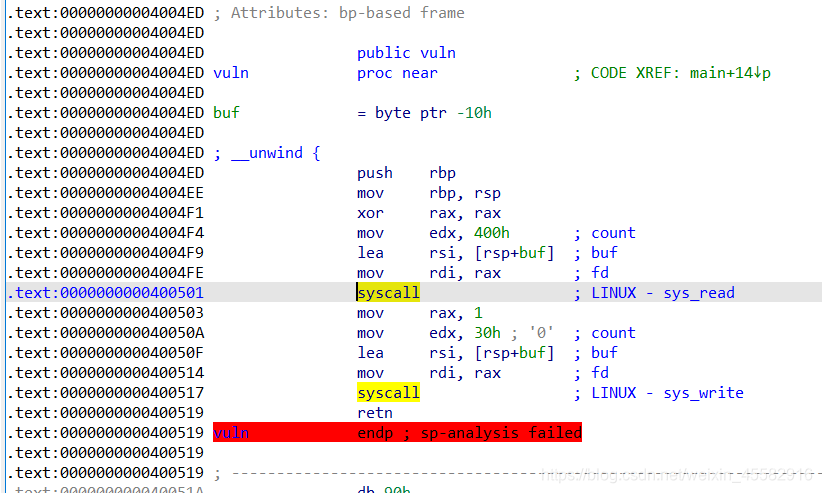Click the '; __unwind {' comment

267,153
